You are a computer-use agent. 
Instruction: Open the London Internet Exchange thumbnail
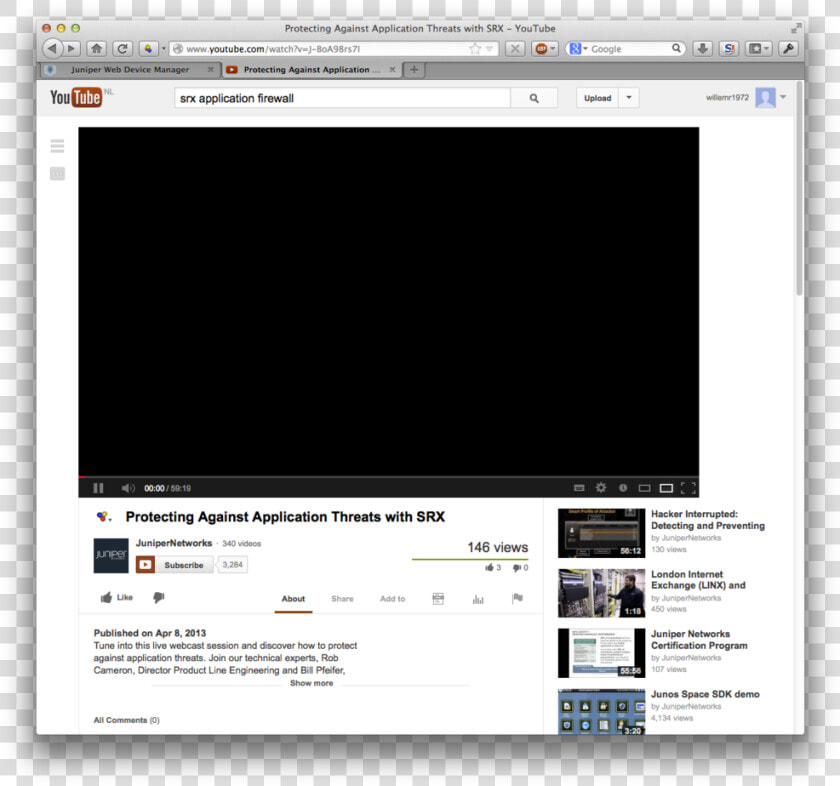(x=601, y=593)
